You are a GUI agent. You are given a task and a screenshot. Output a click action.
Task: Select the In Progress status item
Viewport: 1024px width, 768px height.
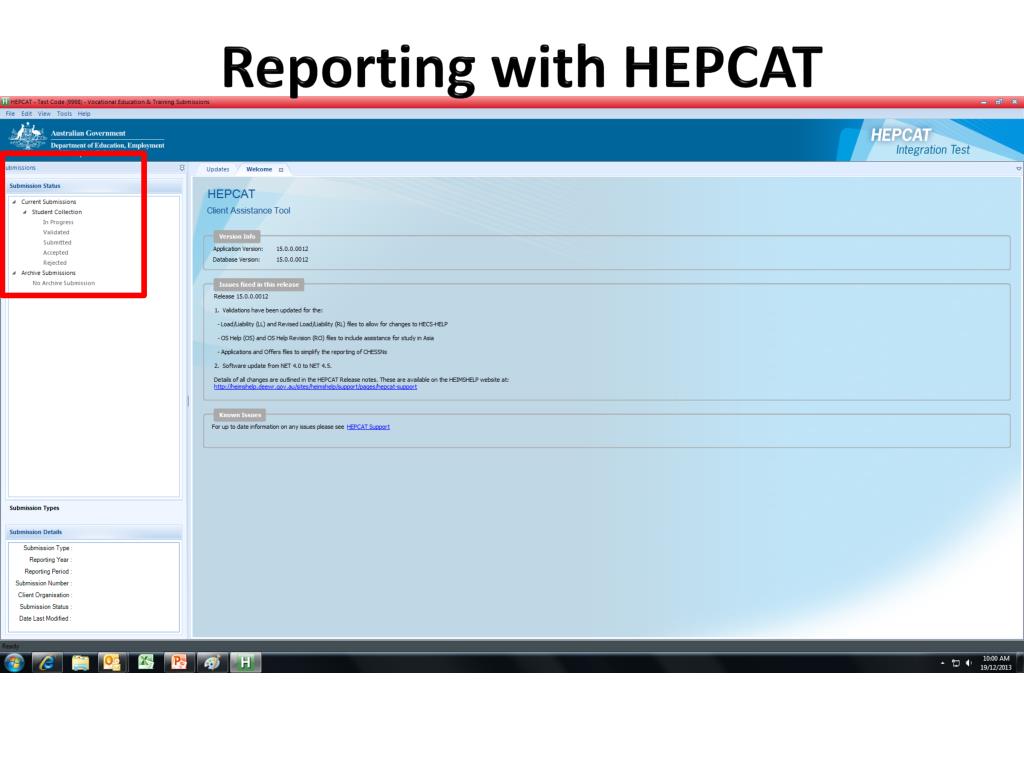pyautogui.click(x=58, y=222)
